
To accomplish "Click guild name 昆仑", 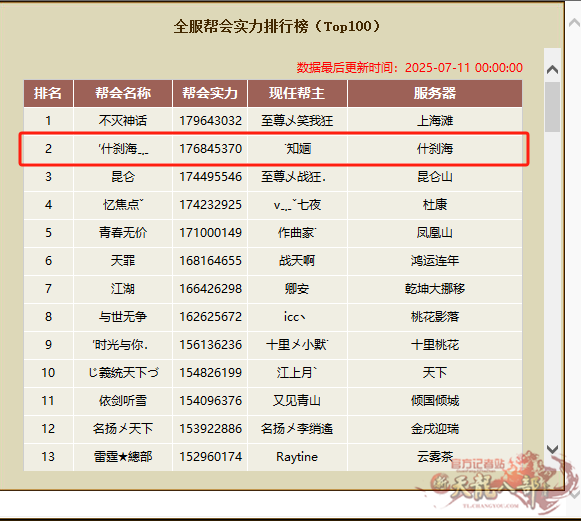I will click(123, 177).
